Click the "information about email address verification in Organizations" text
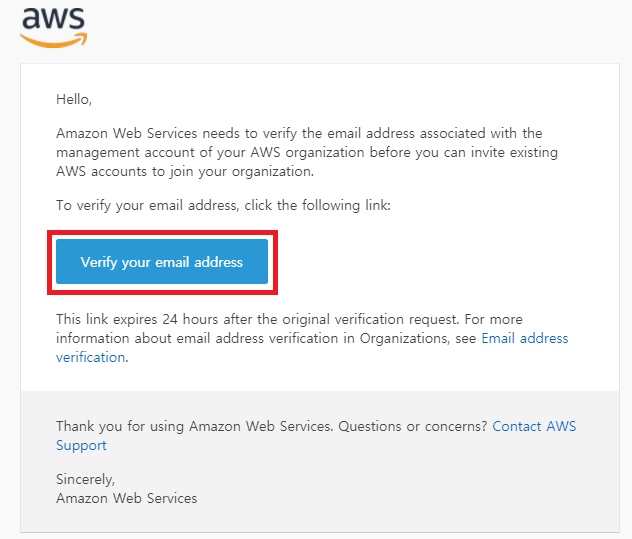This screenshot has width=632, height=539. click(266, 338)
